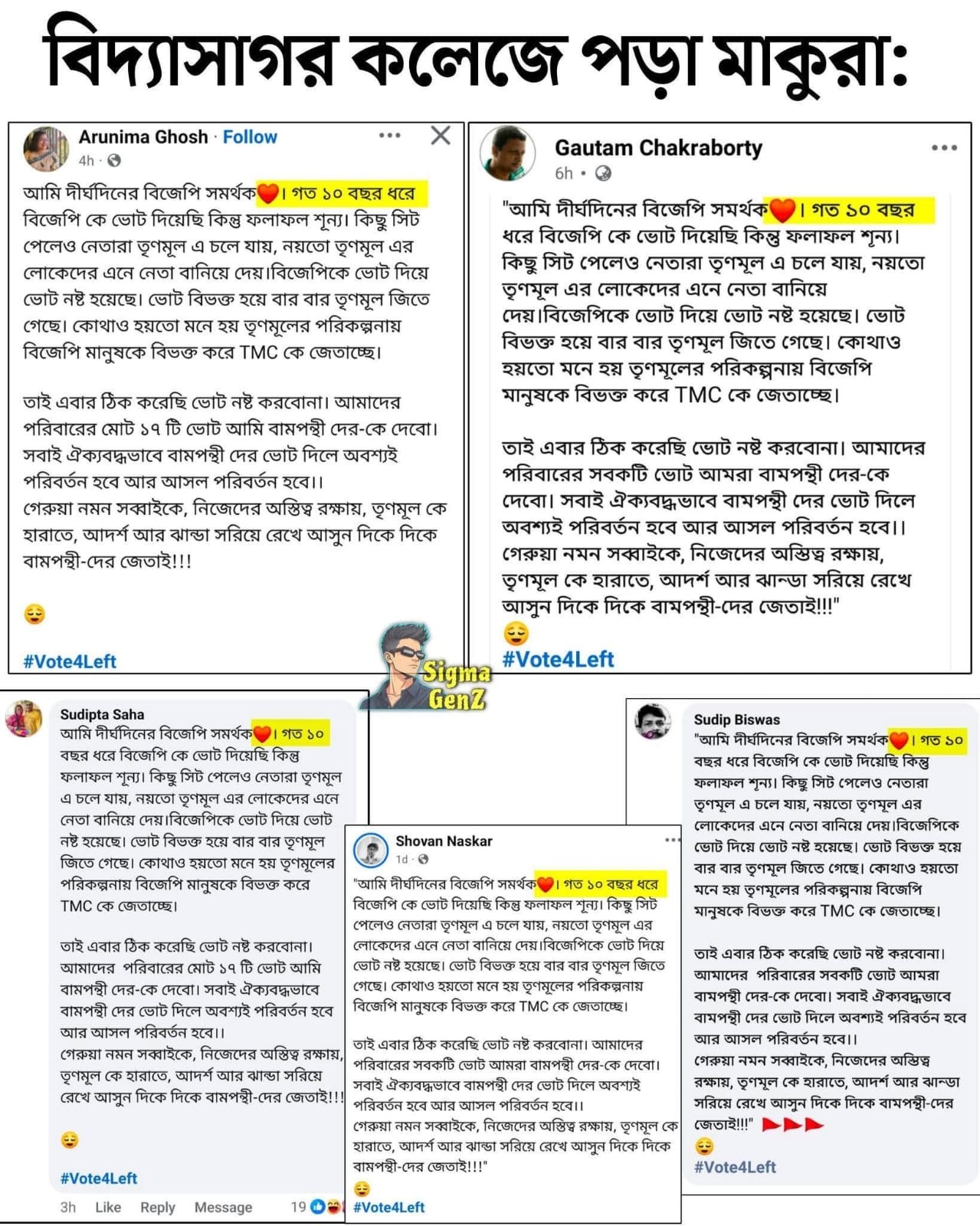Click Follow next to Arunima Ghosh
Viewport: 980px width, 1226px height.
(x=250, y=137)
